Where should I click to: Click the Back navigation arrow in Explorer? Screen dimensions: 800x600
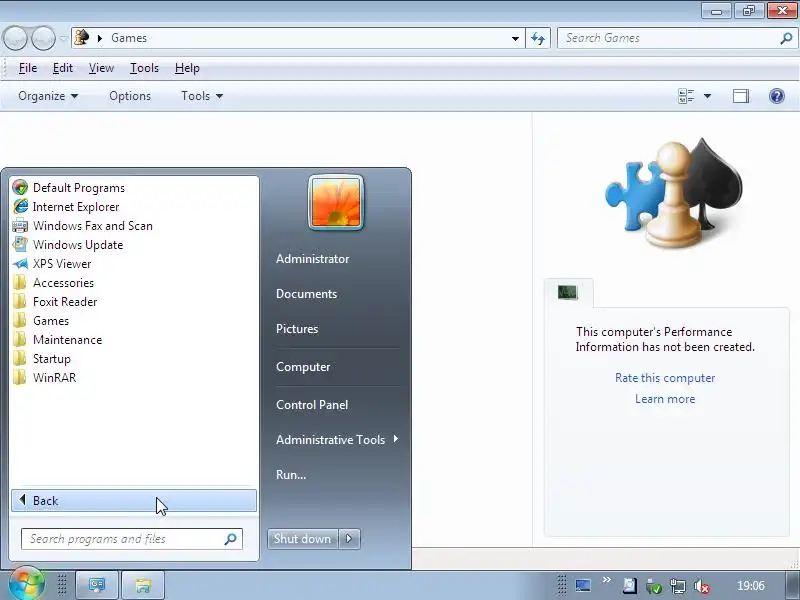[x=15, y=38]
